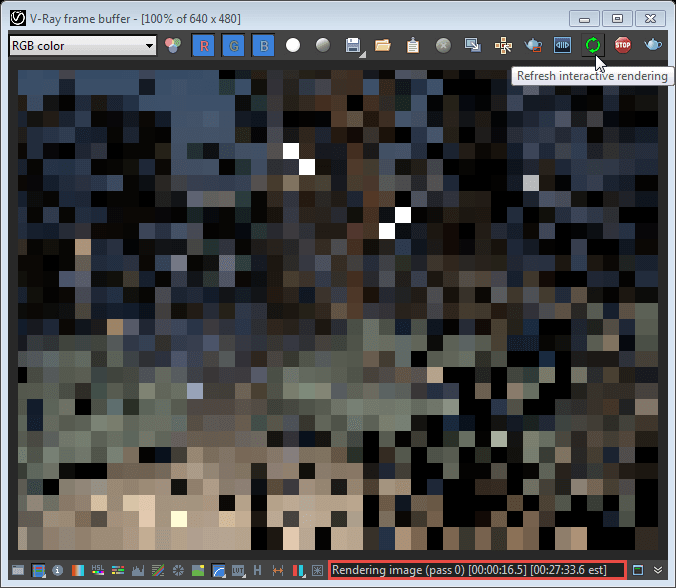Click the color swatches icon beside channel dropdown
The image size is (676, 588).
(173, 45)
